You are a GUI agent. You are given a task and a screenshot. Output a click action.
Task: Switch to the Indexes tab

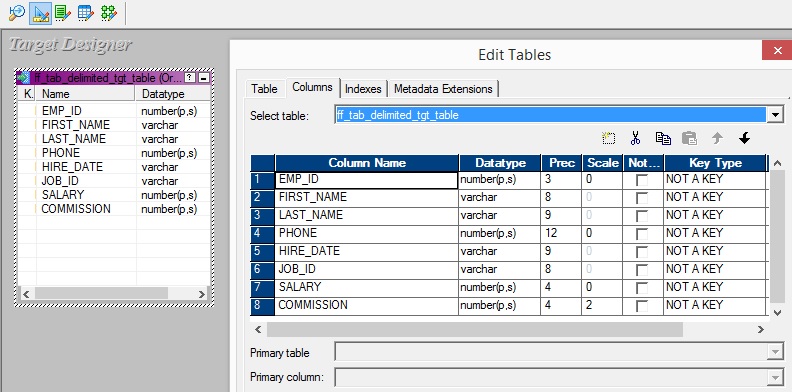click(x=363, y=89)
